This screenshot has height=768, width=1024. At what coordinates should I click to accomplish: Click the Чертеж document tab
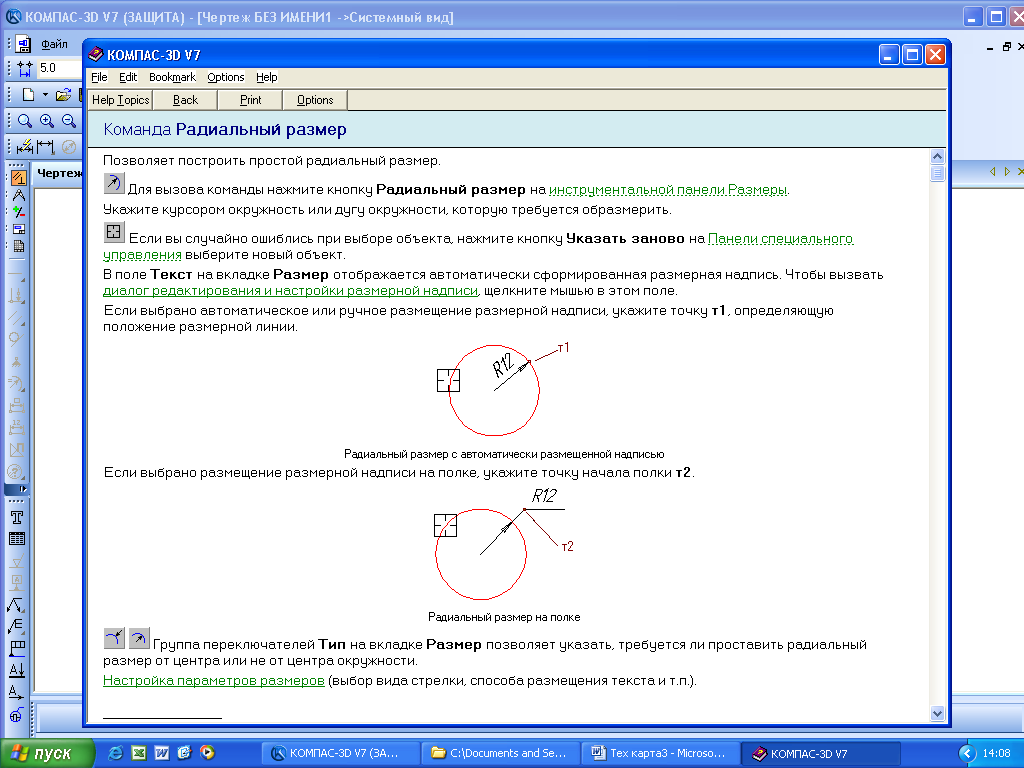pos(59,173)
